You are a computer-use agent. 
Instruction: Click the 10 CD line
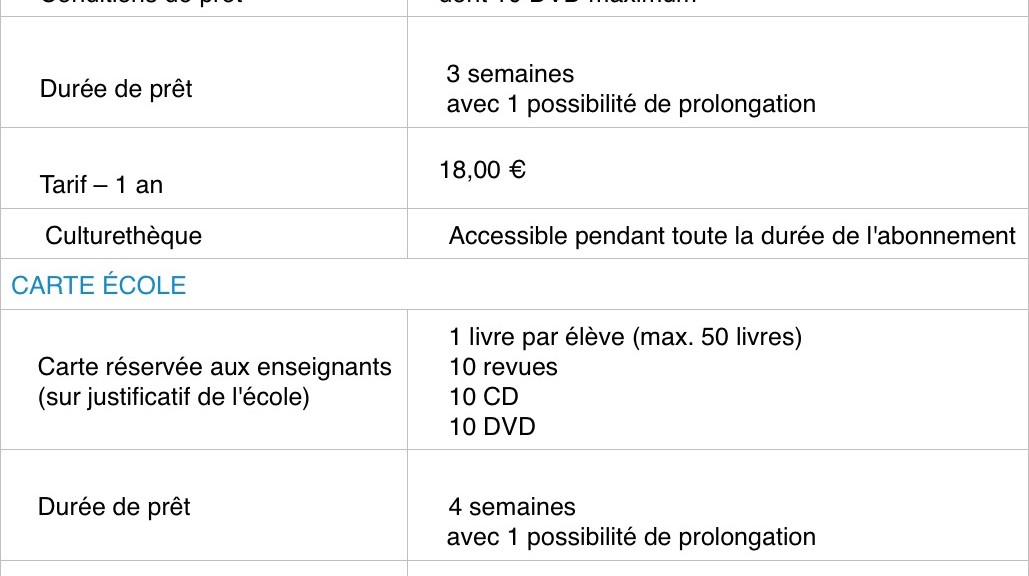[x=484, y=397]
